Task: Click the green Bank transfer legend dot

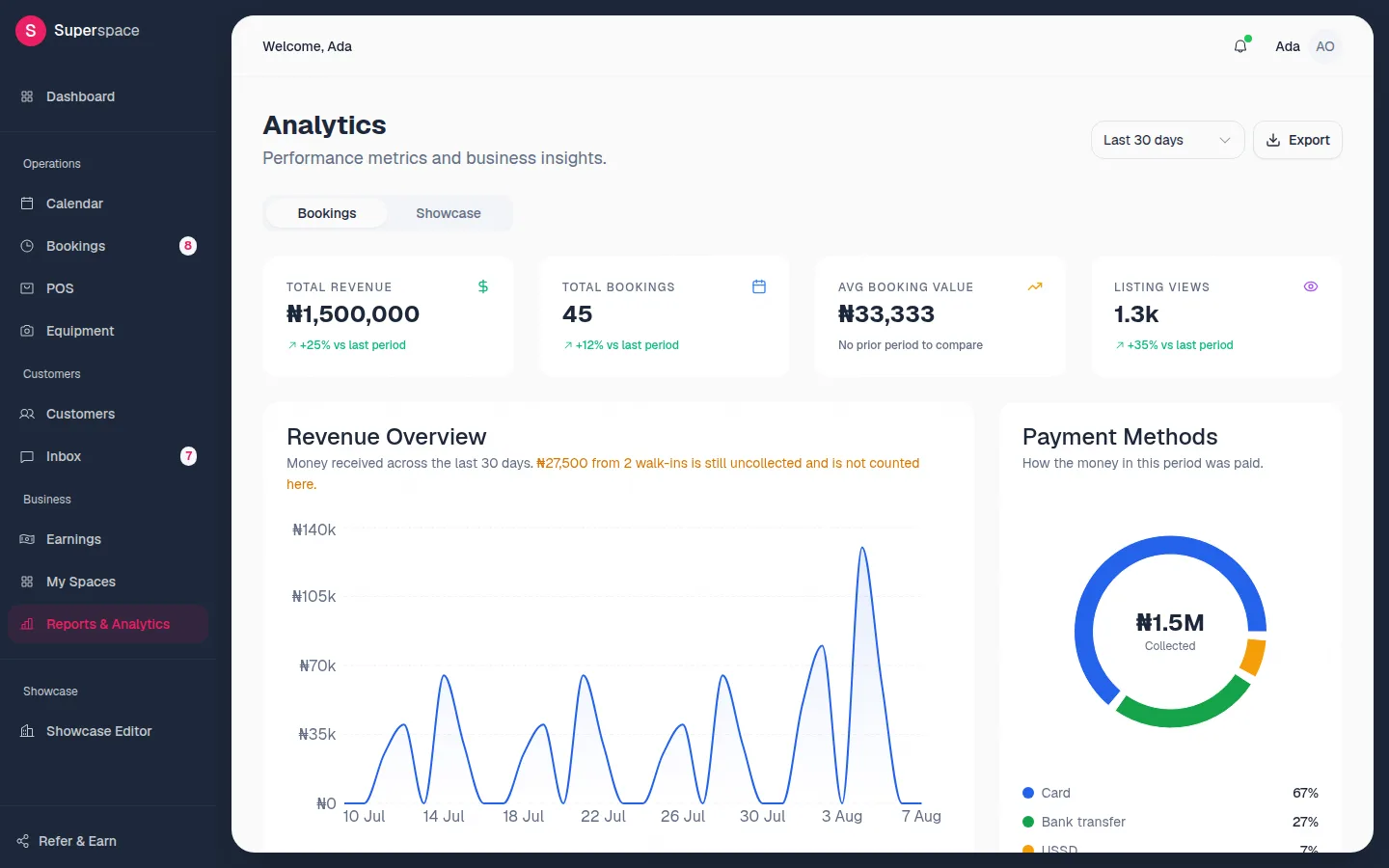Action: pyautogui.click(x=1028, y=822)
